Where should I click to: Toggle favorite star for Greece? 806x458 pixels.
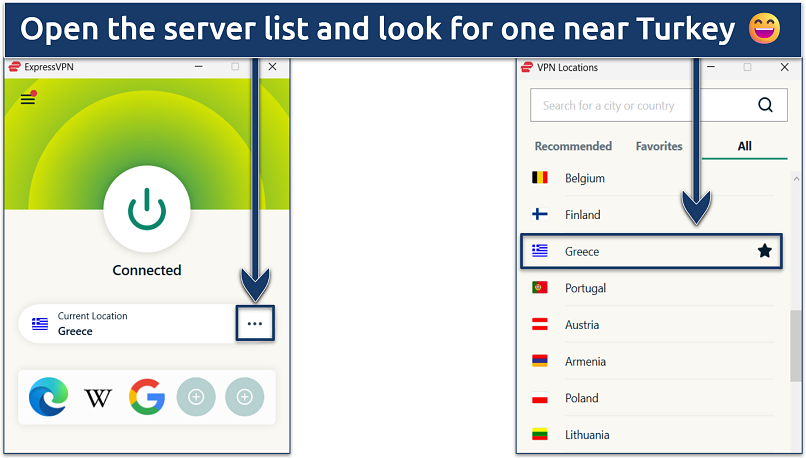765,251
